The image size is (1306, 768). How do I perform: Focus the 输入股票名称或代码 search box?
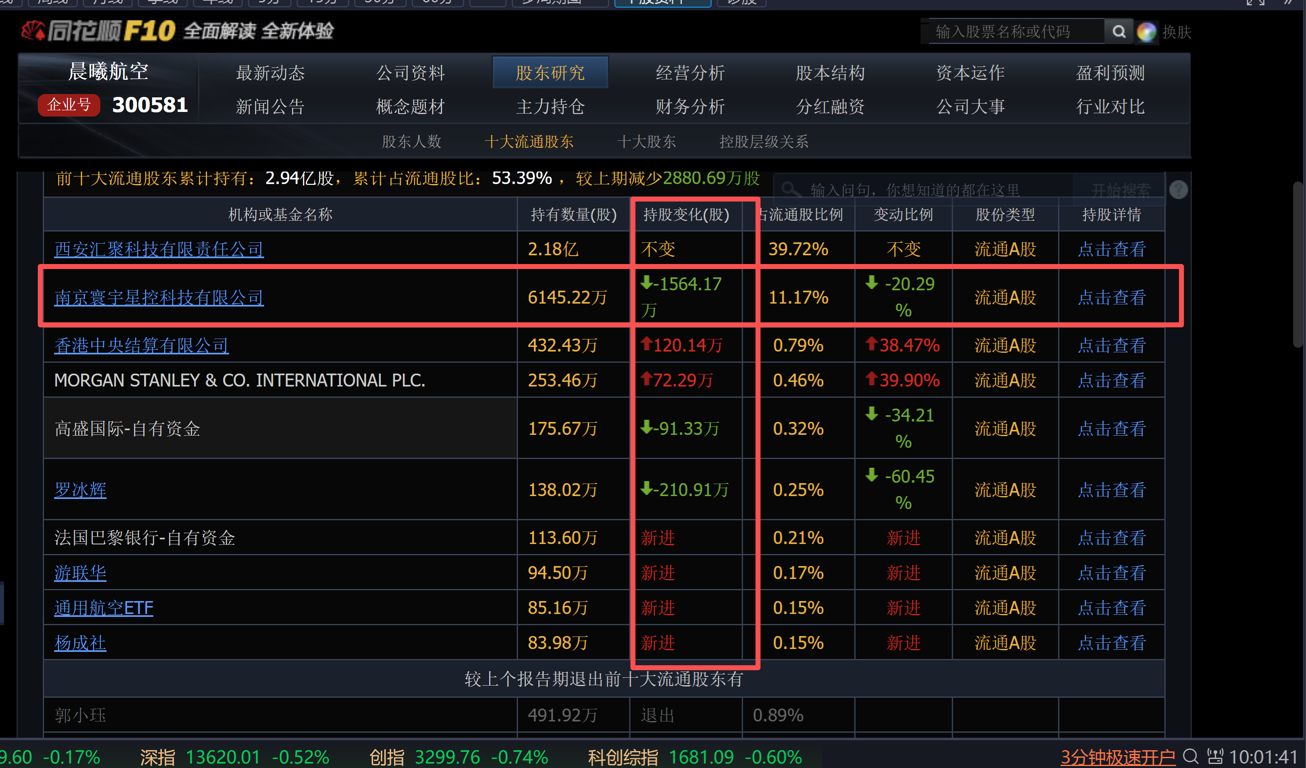tap(1015, 32)
